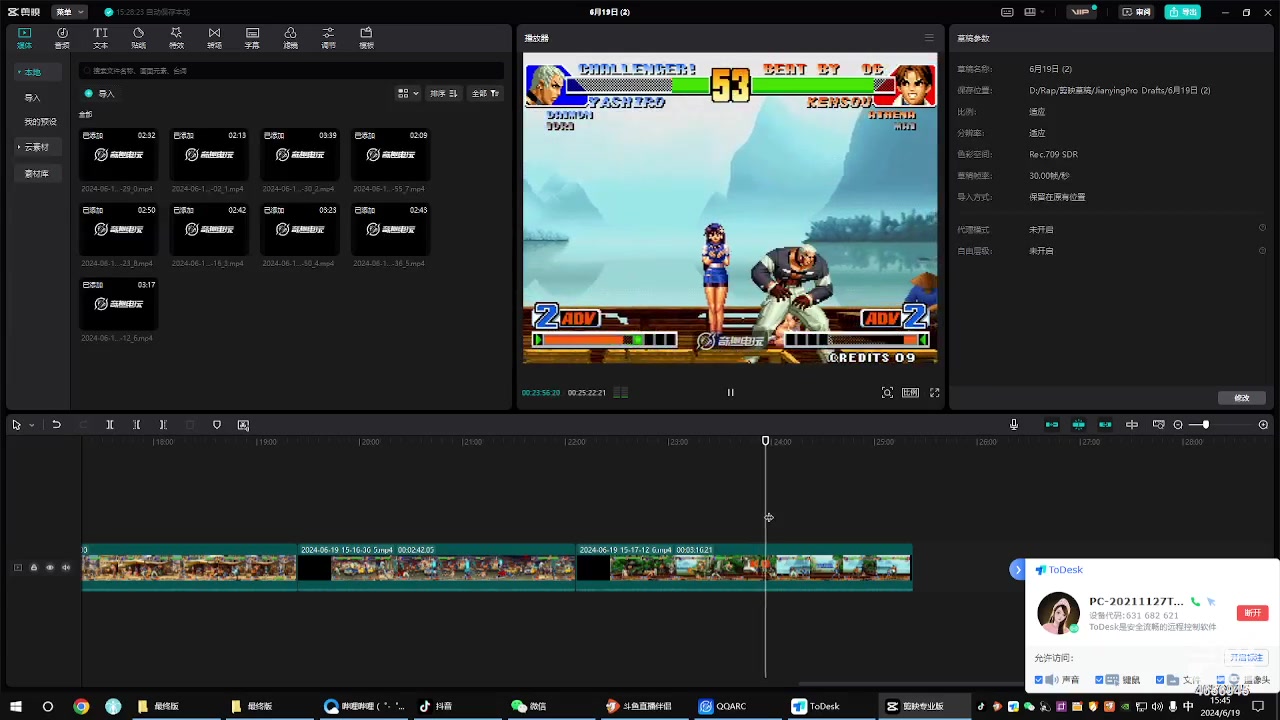Toggle main track magnet snapping
This screenshot has height=720, width=1280.
pyautogui.click(x=1052, y=425)
